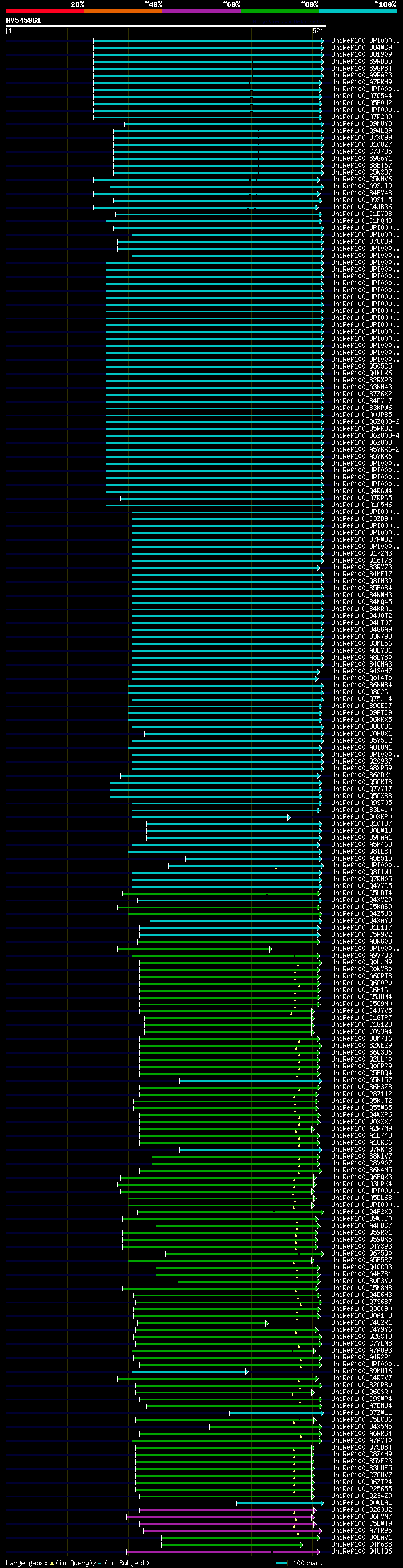Click the green ~80% identity legend segment
The height and width of the screenshot is (1568, 403).
click(280, 11)
